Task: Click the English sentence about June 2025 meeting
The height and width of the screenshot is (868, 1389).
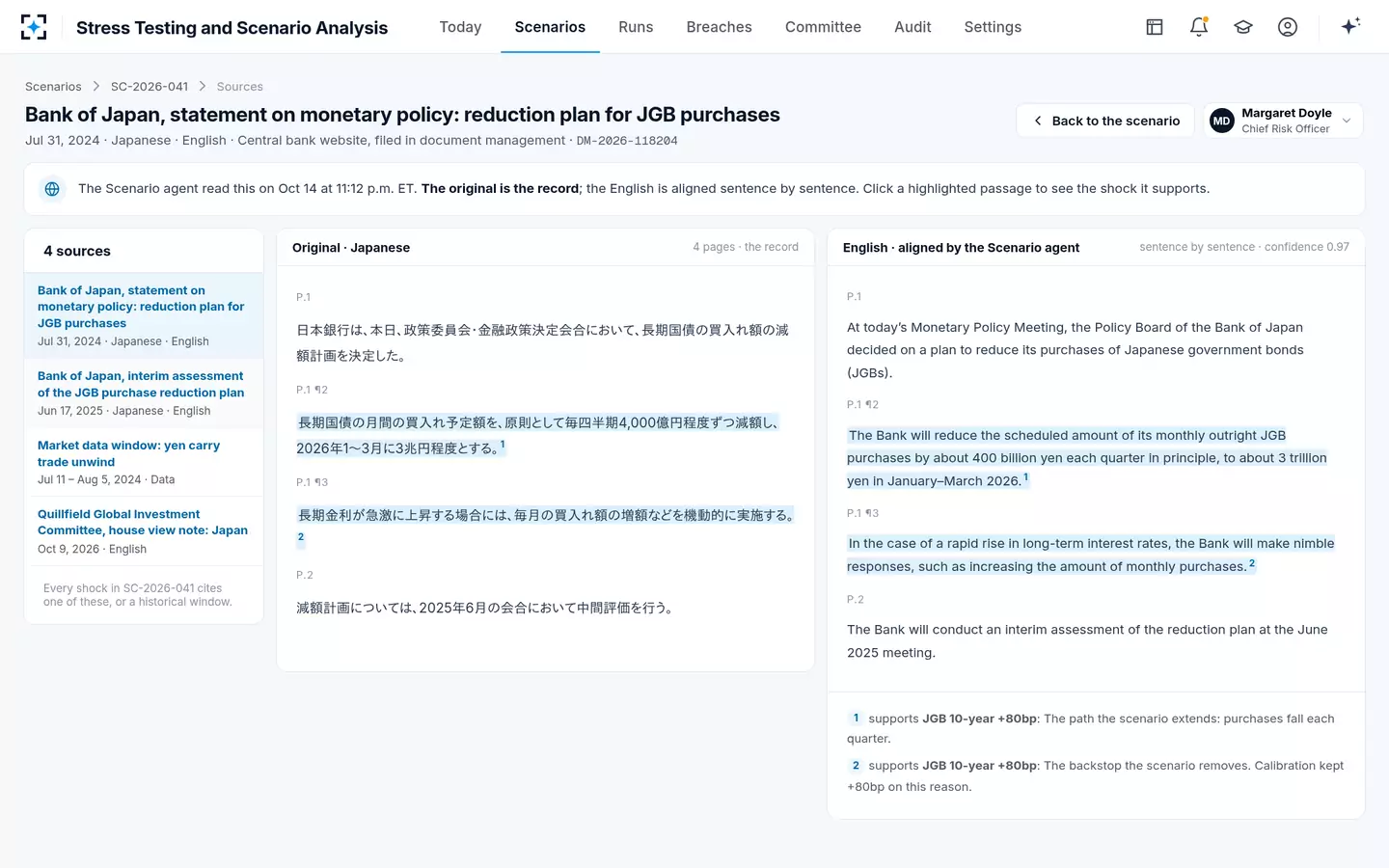Action: 1087,641
